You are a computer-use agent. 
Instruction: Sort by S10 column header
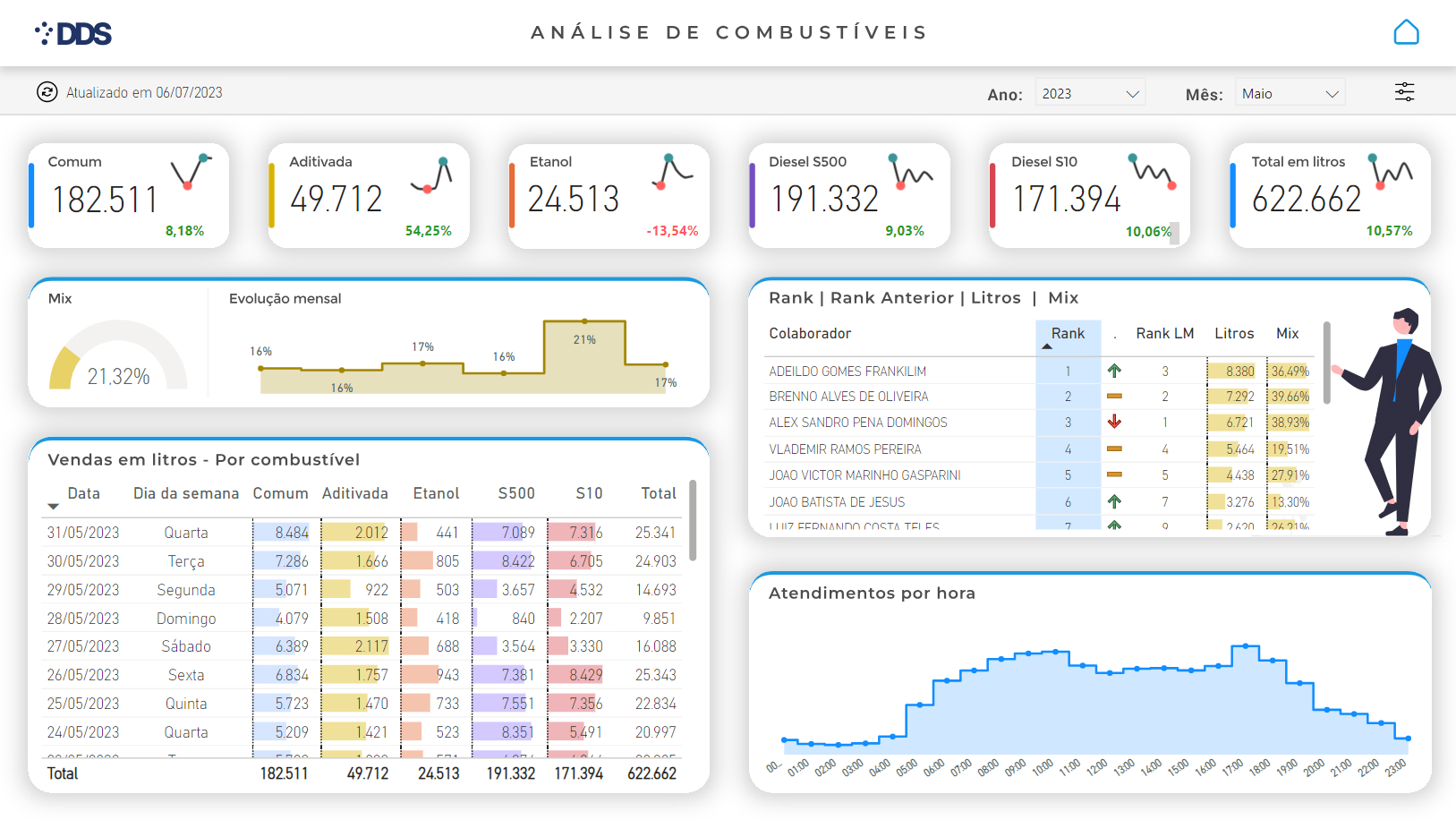coord(589,493)
